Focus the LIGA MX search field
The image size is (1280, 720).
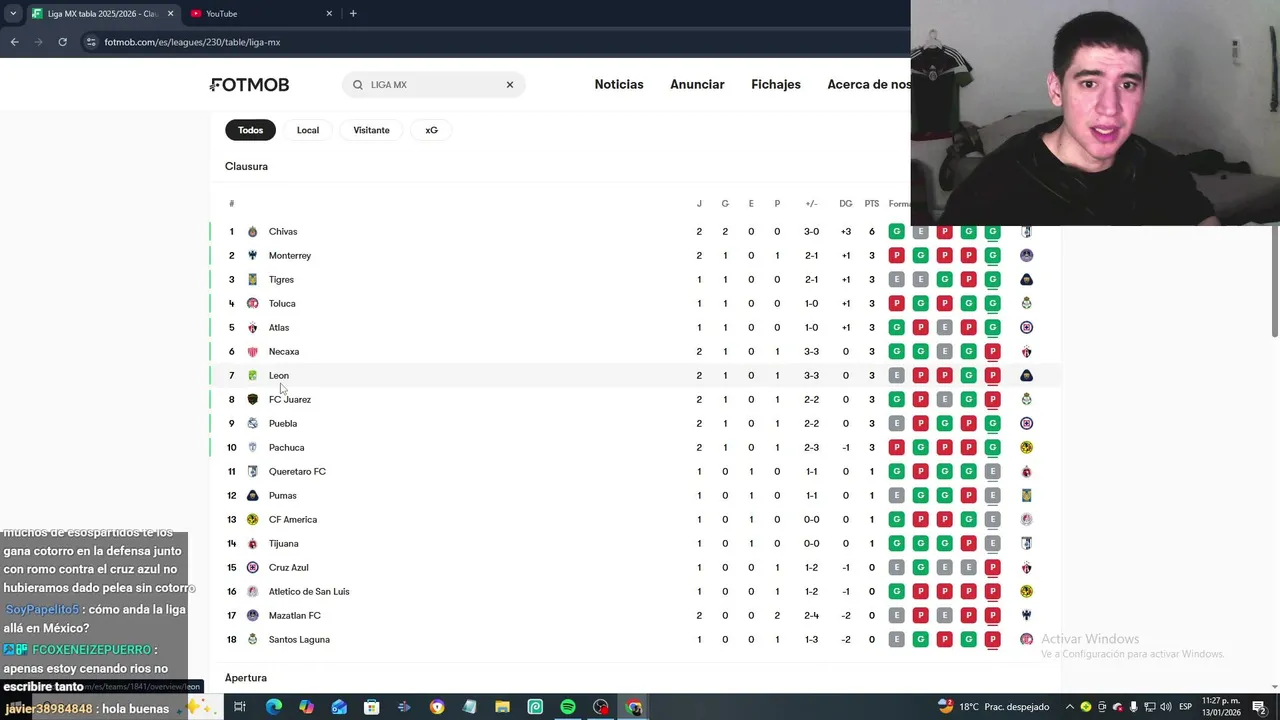(433, 85)
